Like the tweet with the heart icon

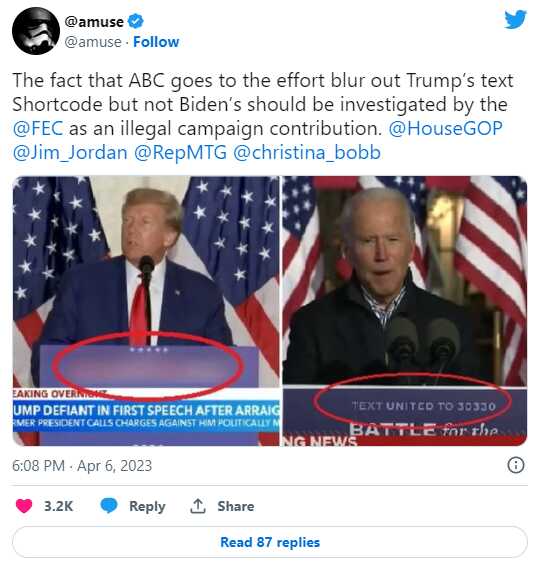point(24,506)
